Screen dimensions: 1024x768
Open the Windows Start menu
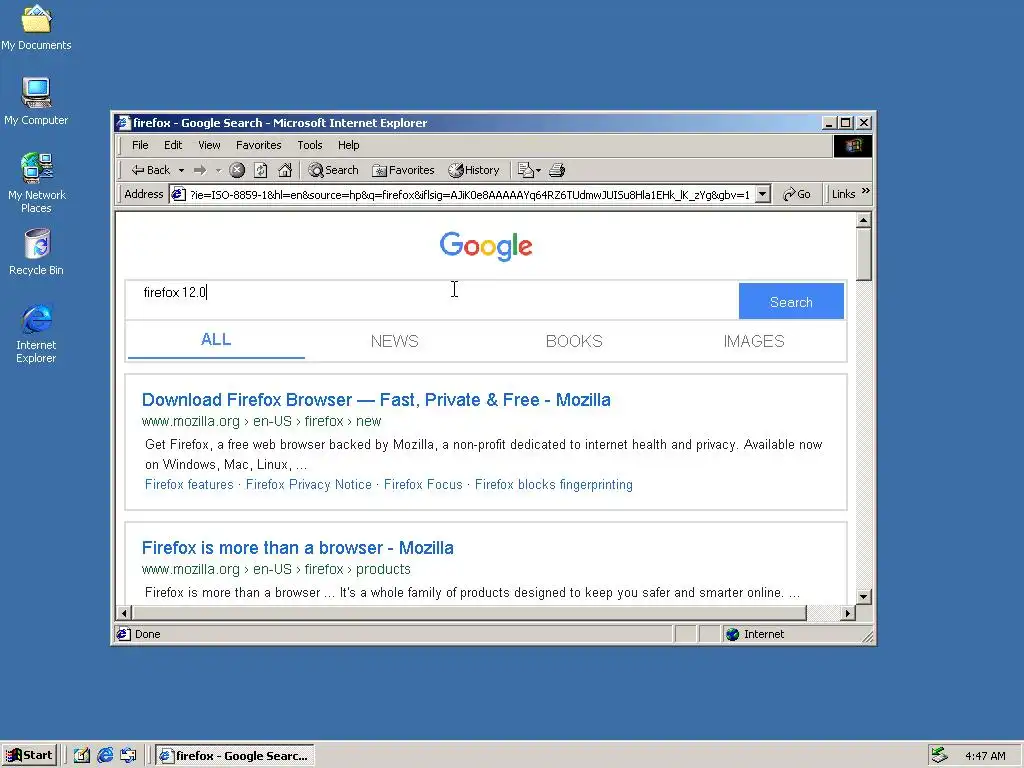point(29,756)
